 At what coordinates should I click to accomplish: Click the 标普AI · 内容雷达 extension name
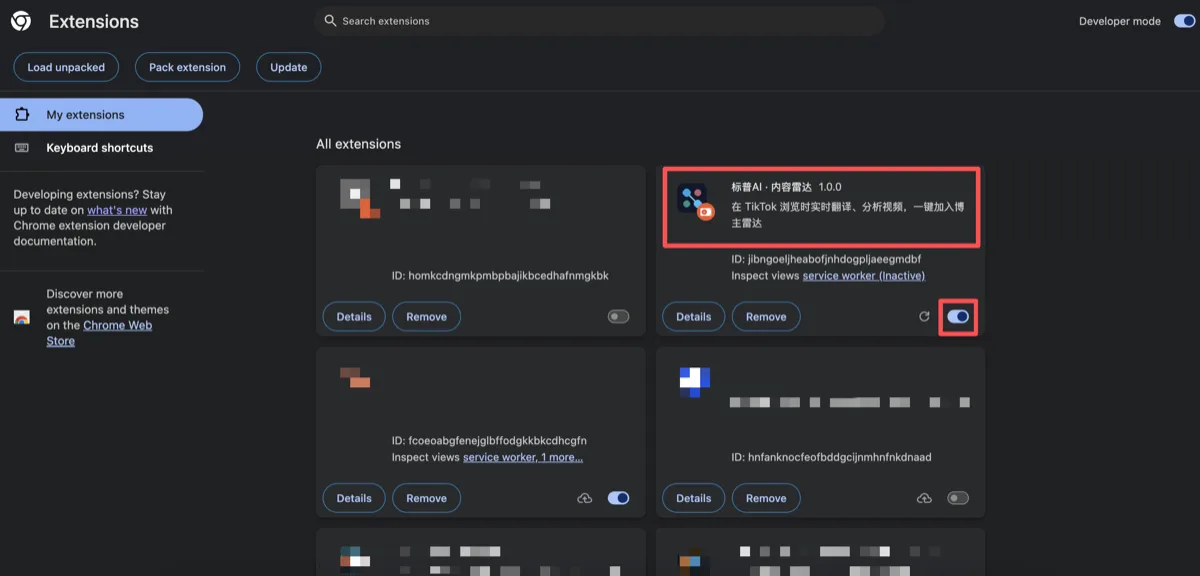tap(771, 187)
